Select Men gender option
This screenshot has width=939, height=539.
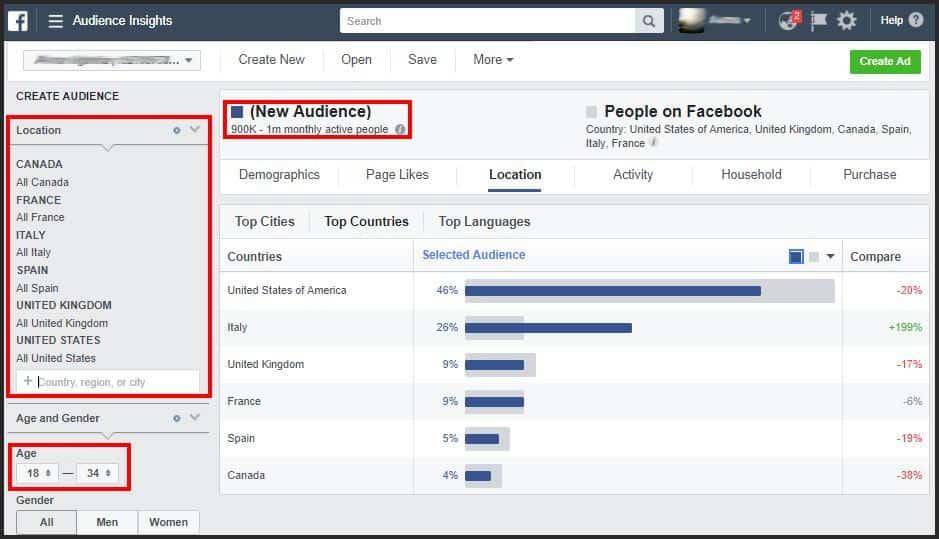pos(107,522)
